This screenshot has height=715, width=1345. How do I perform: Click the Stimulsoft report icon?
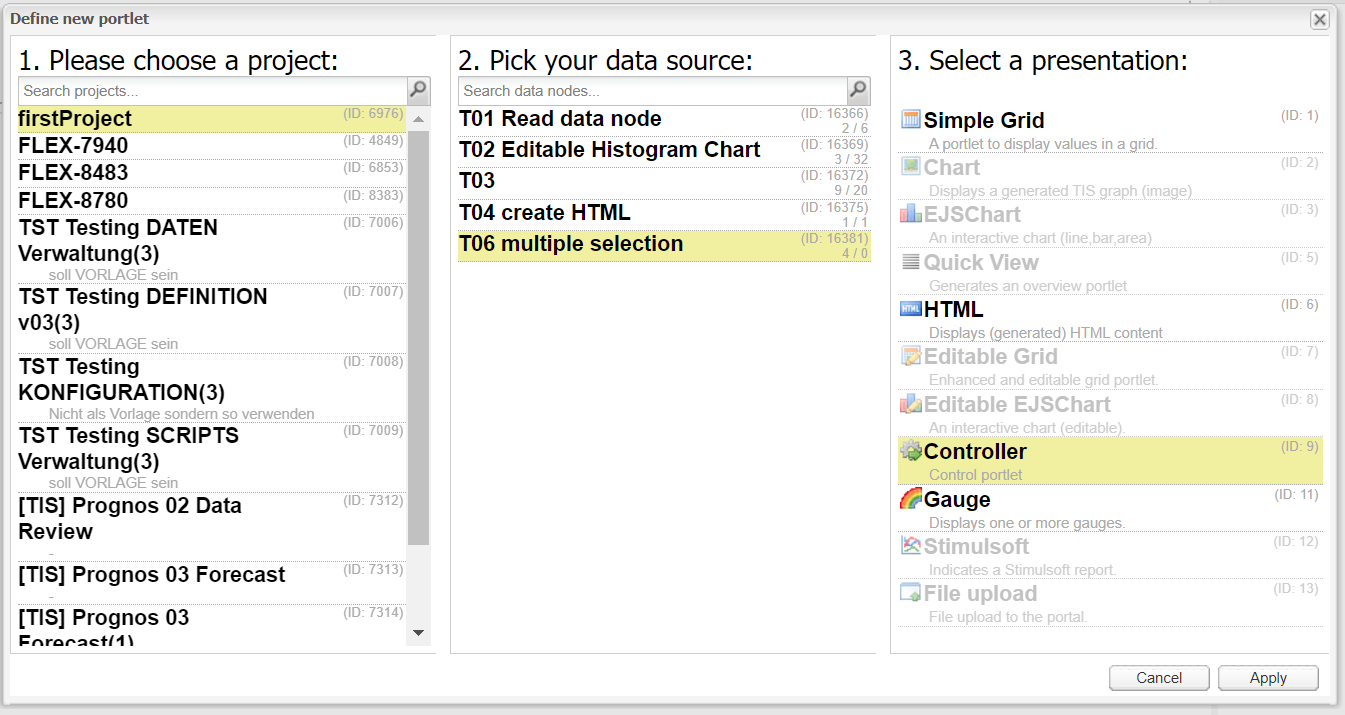coord(911,546)
